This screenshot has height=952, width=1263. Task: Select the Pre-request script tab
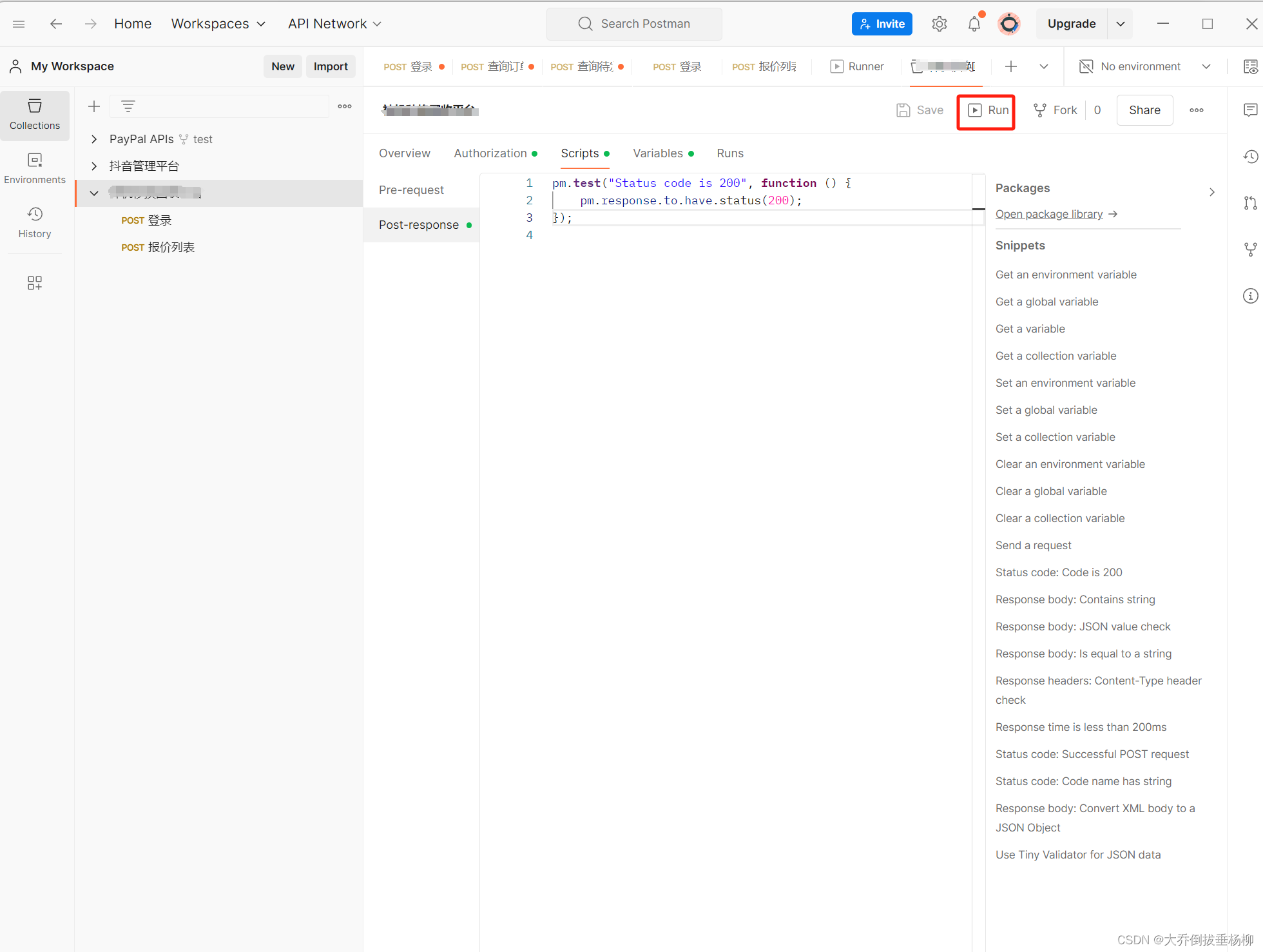pyautogui.click(x=411, y=190)
